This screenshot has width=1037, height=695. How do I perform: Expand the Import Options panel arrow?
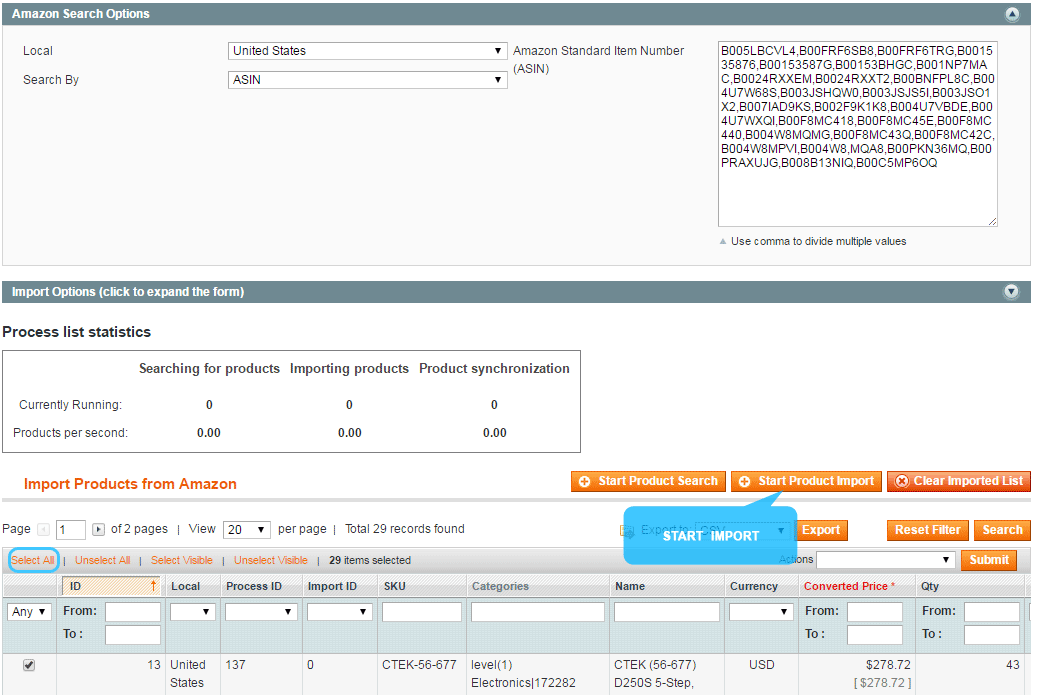[x=1011, y=292]
